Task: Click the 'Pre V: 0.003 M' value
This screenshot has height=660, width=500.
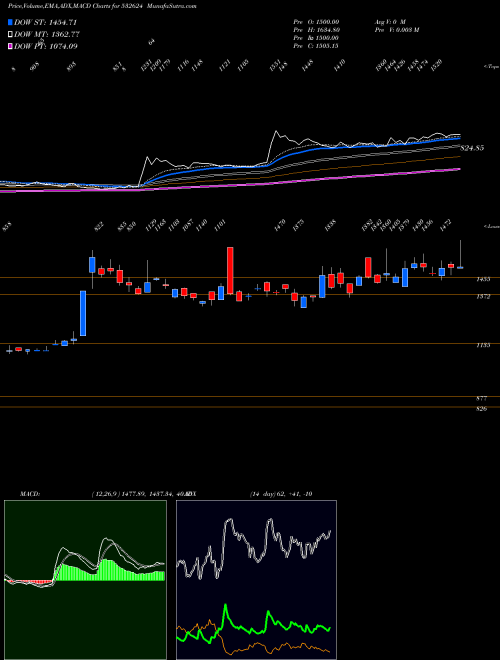Action: [396, 30]
